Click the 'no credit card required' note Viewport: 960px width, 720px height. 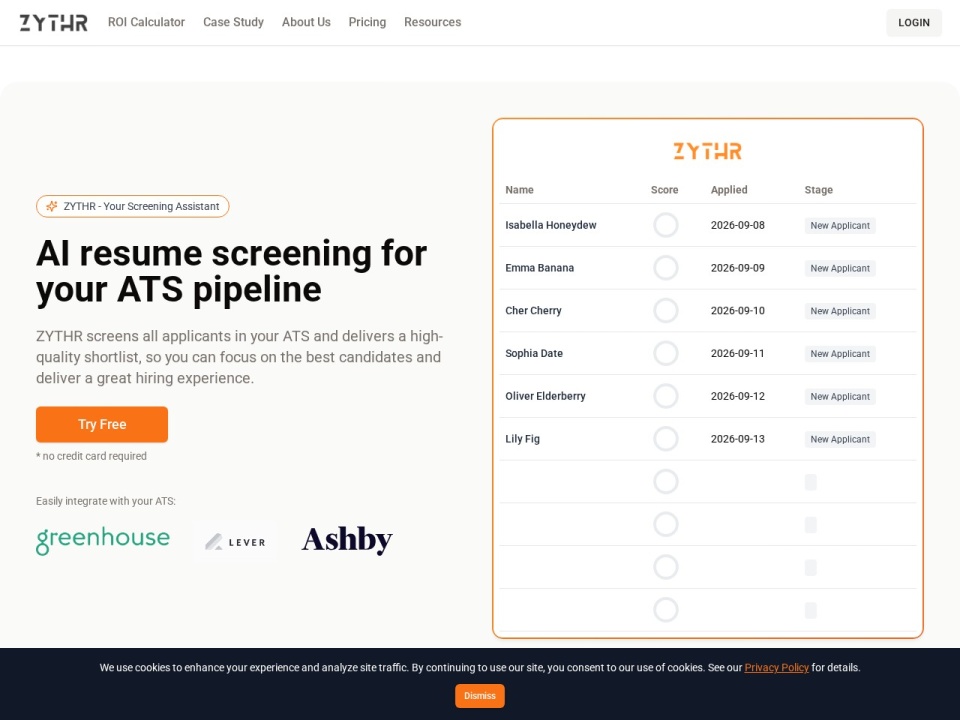click(x=91, y=456)
